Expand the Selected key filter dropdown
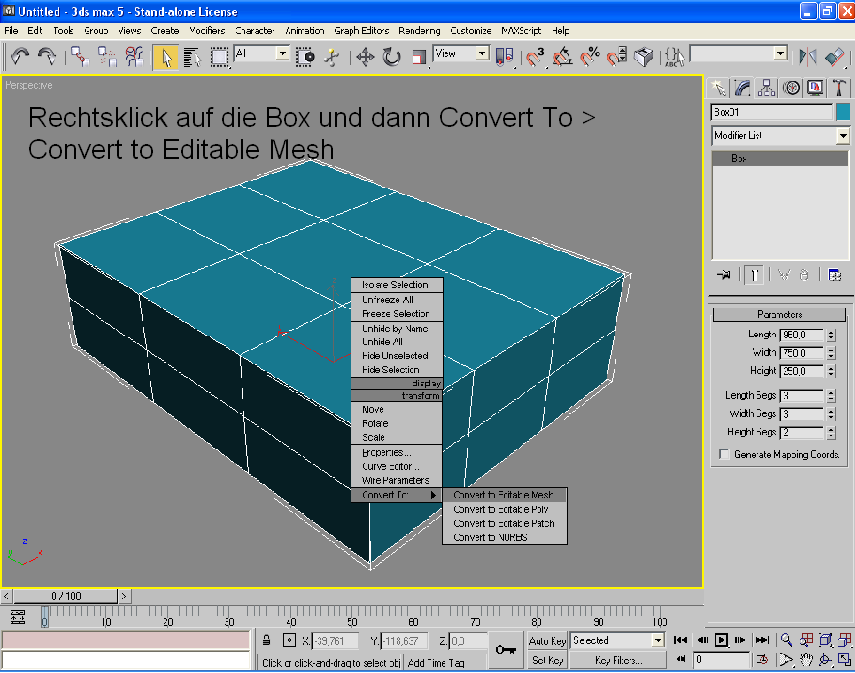Image resolution: width=855 pixels, height=673 pixels. (x=657, y=640)
